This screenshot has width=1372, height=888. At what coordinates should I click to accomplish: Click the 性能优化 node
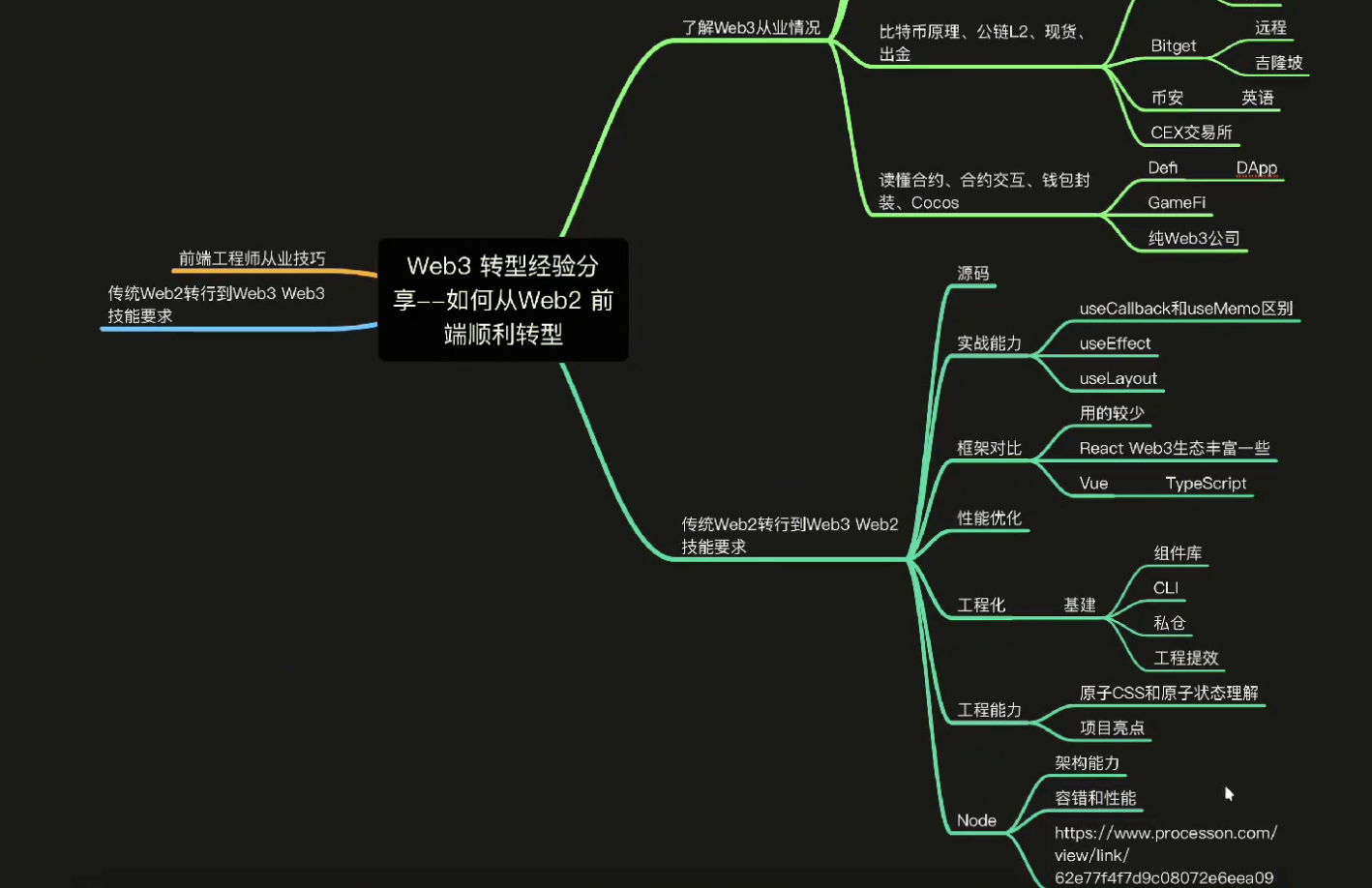[989, 518]
